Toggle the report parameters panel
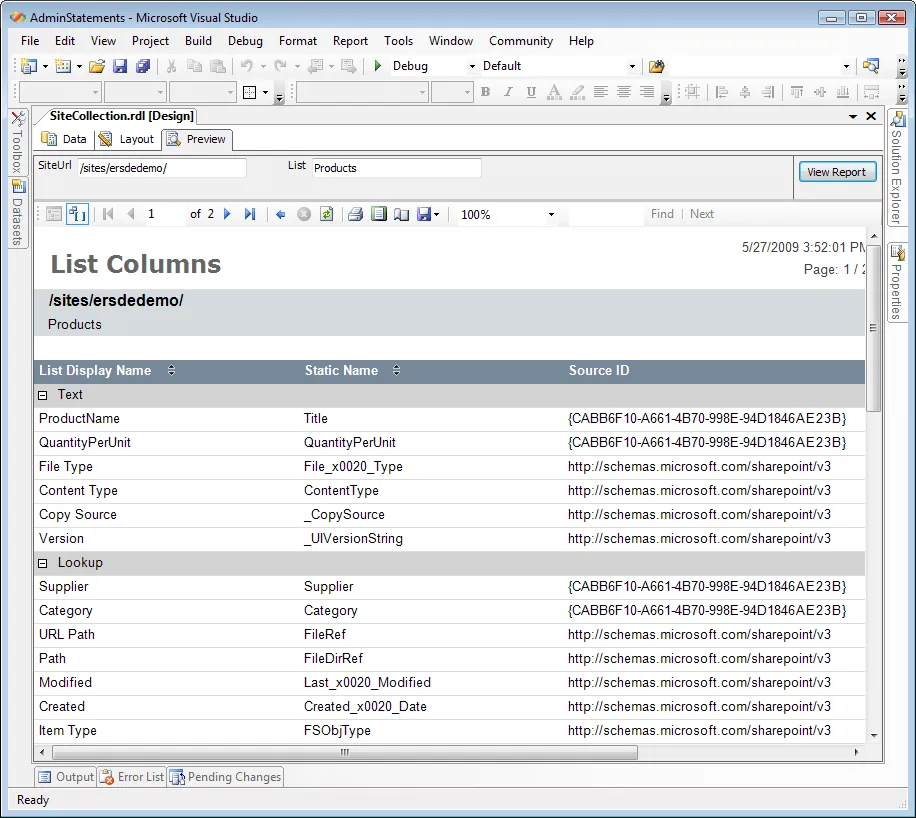The width and height of the screenshot is (916, 818). 77,213
